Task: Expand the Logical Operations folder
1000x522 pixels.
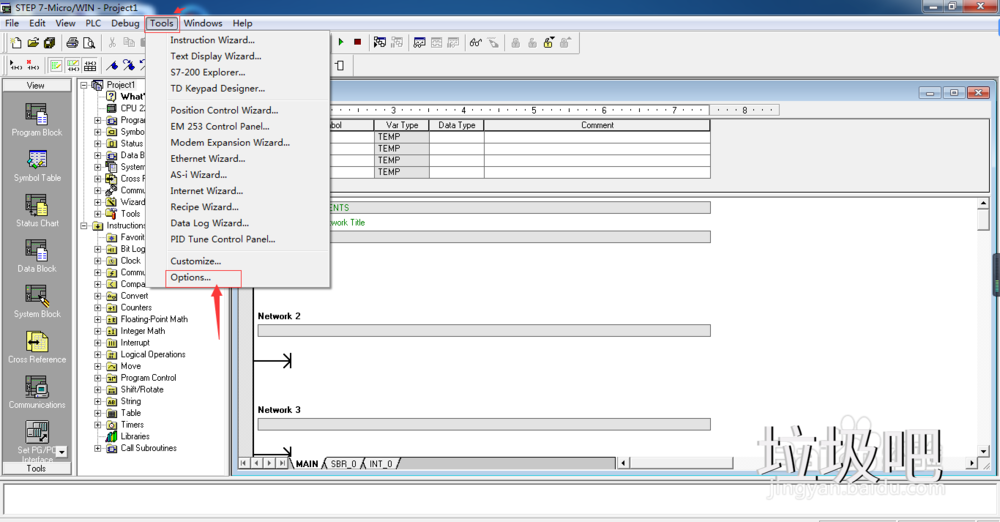Action: (98, 355)
